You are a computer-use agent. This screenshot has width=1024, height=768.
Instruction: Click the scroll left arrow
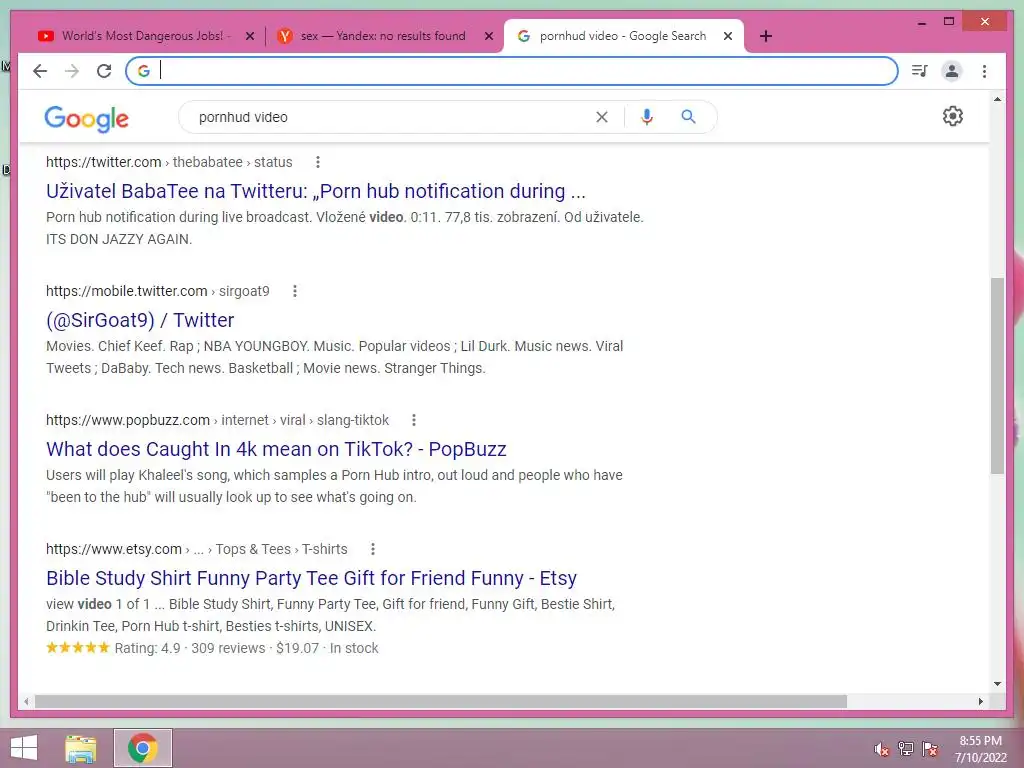[x=25, y=701]
